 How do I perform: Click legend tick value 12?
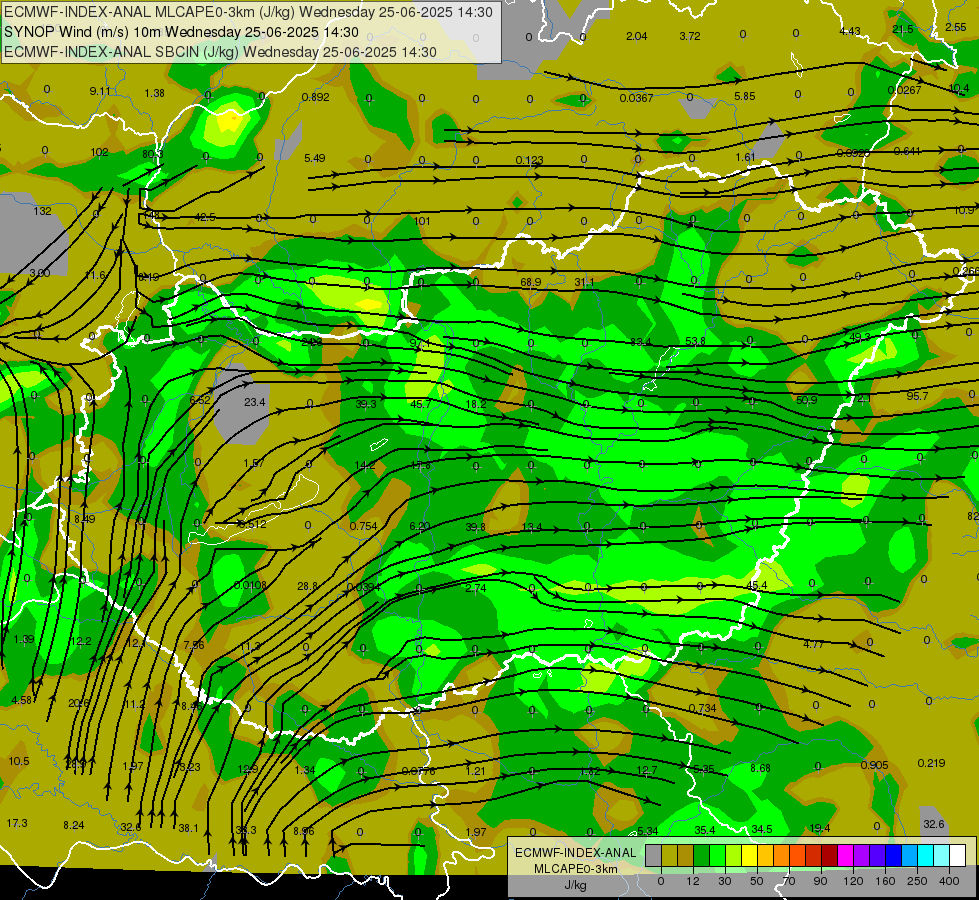692,881
